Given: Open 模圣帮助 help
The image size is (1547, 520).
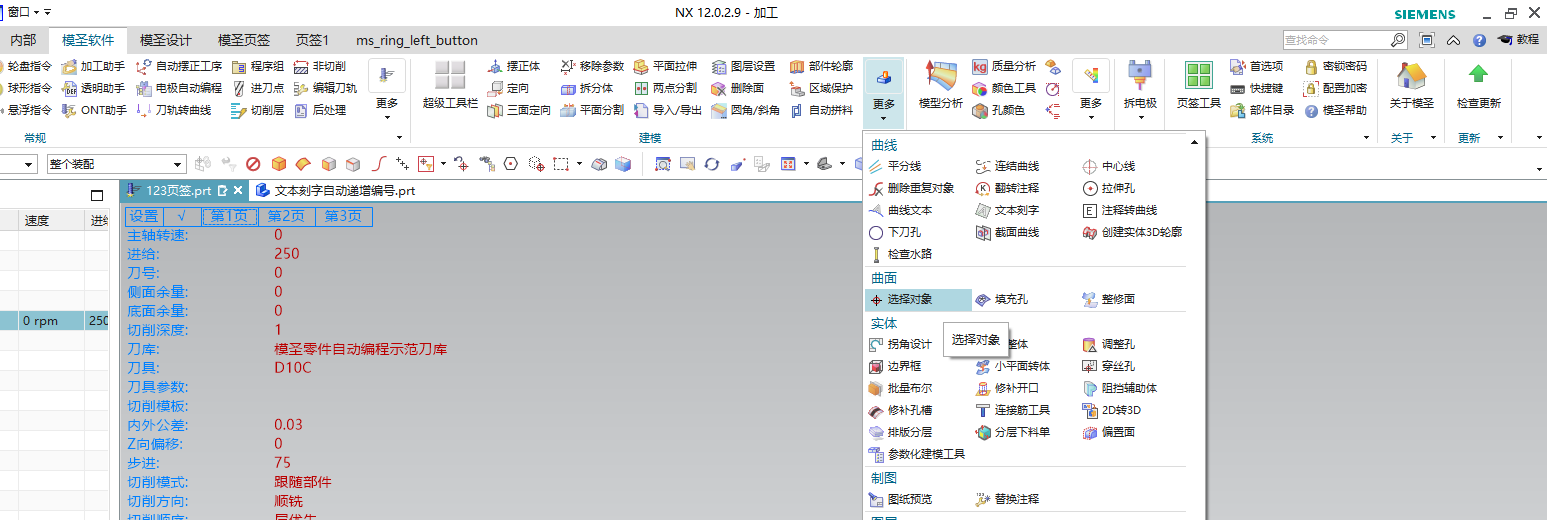Looking at the screenshot, I should coord(1335,110).
